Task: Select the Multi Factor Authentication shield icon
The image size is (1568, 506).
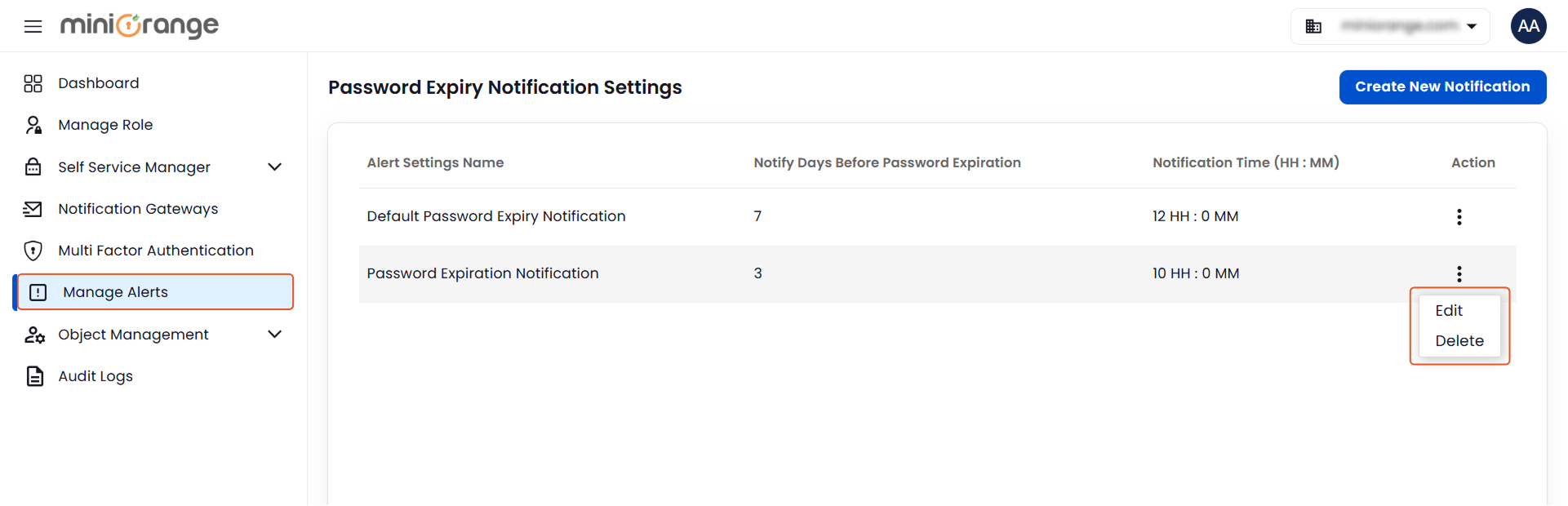Action: tap(33, 250)
